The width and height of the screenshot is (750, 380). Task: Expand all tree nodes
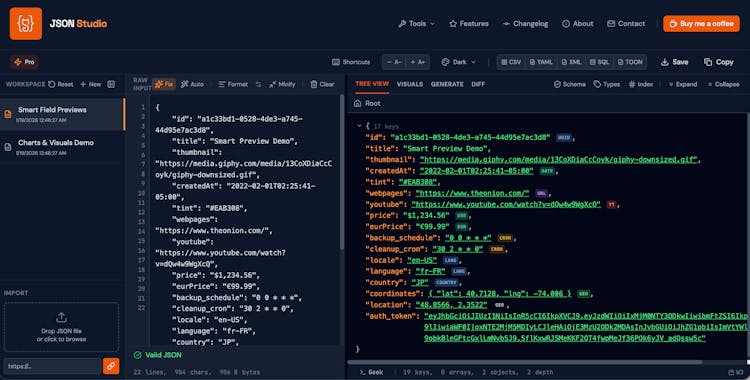pyautogui.click(x=683, y=84)
